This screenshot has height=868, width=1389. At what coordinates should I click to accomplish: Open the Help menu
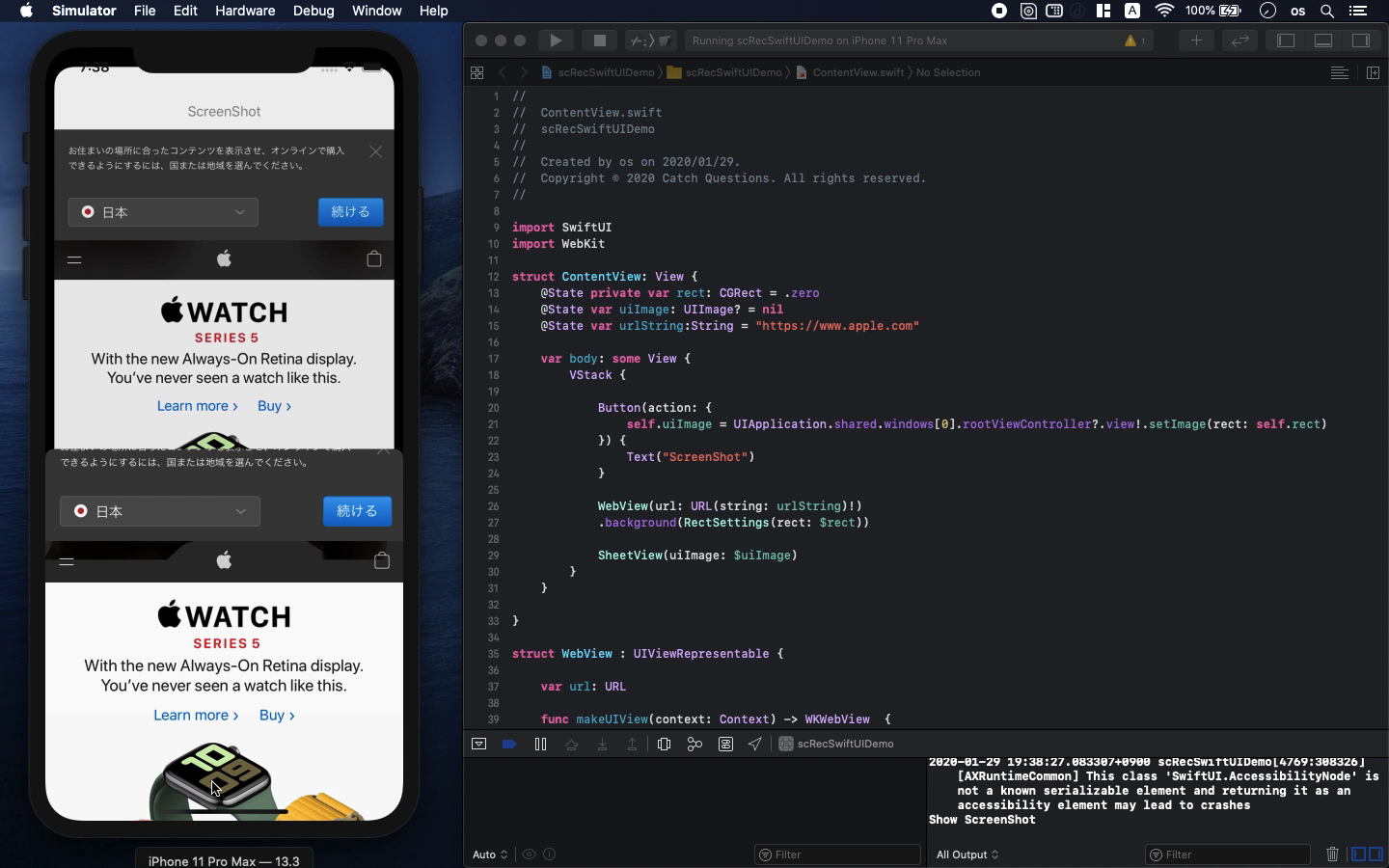point(433,11)
